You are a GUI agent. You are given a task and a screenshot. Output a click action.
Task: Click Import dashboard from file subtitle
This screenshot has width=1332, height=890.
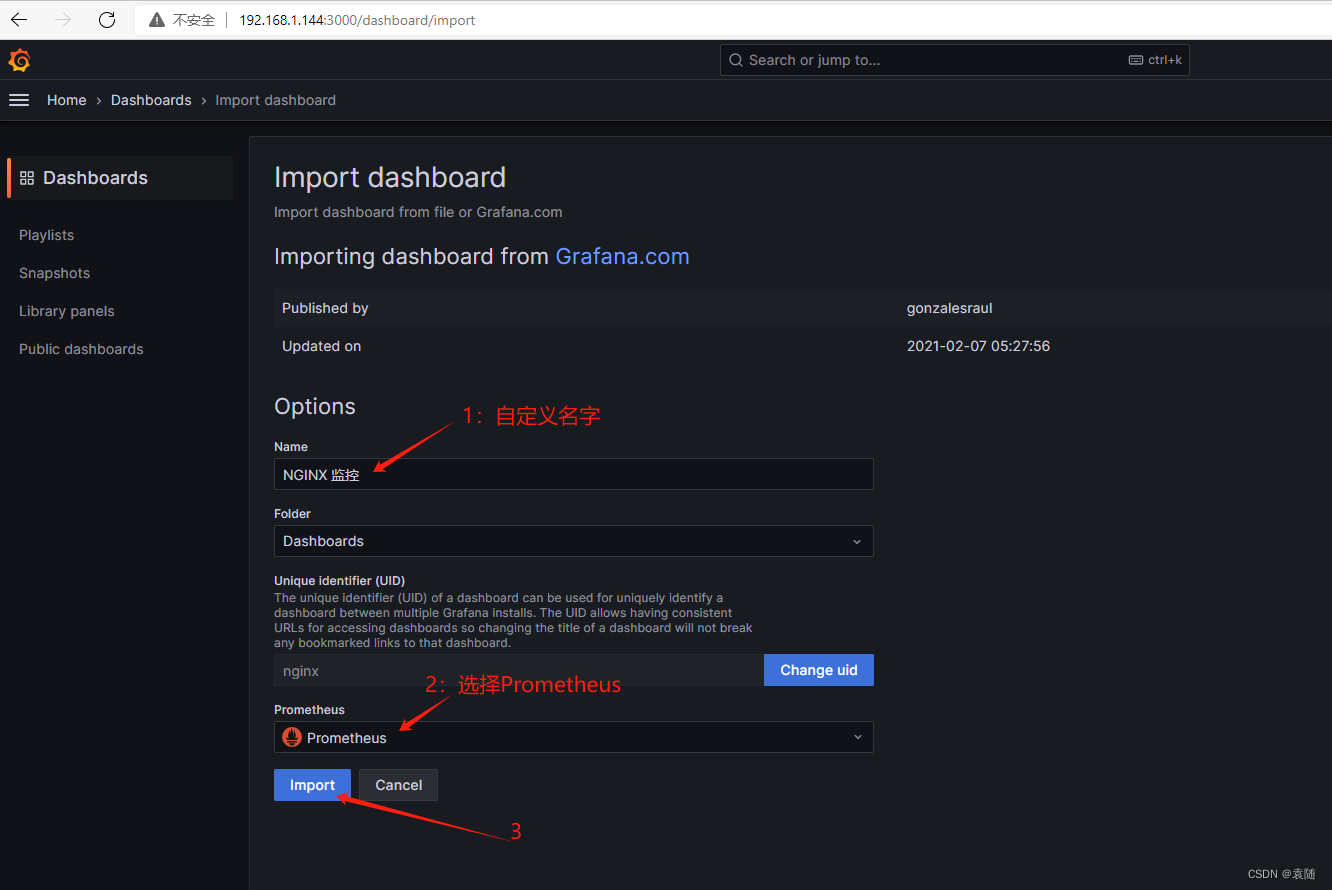418,212
